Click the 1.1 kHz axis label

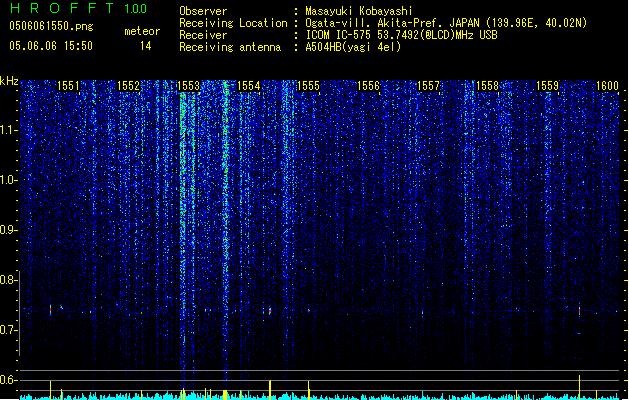coord(9,130)
